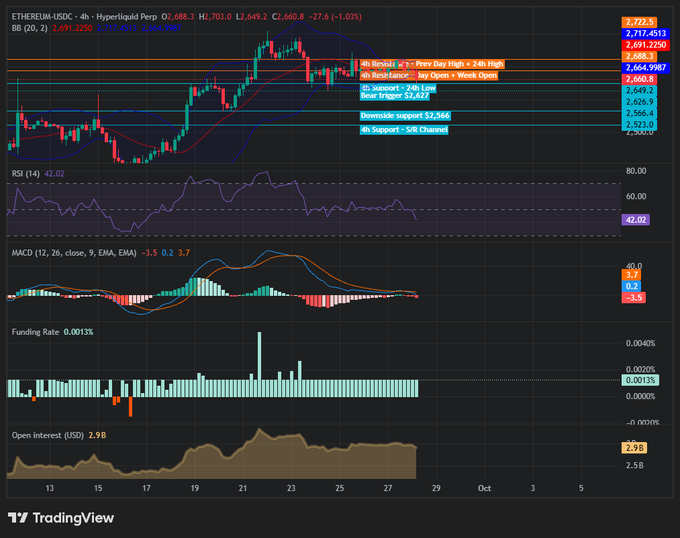Click the change value -27.6 (-1.03%)
Image resolution: width=680 pixels, height=538 pixels.
point(335,17)
